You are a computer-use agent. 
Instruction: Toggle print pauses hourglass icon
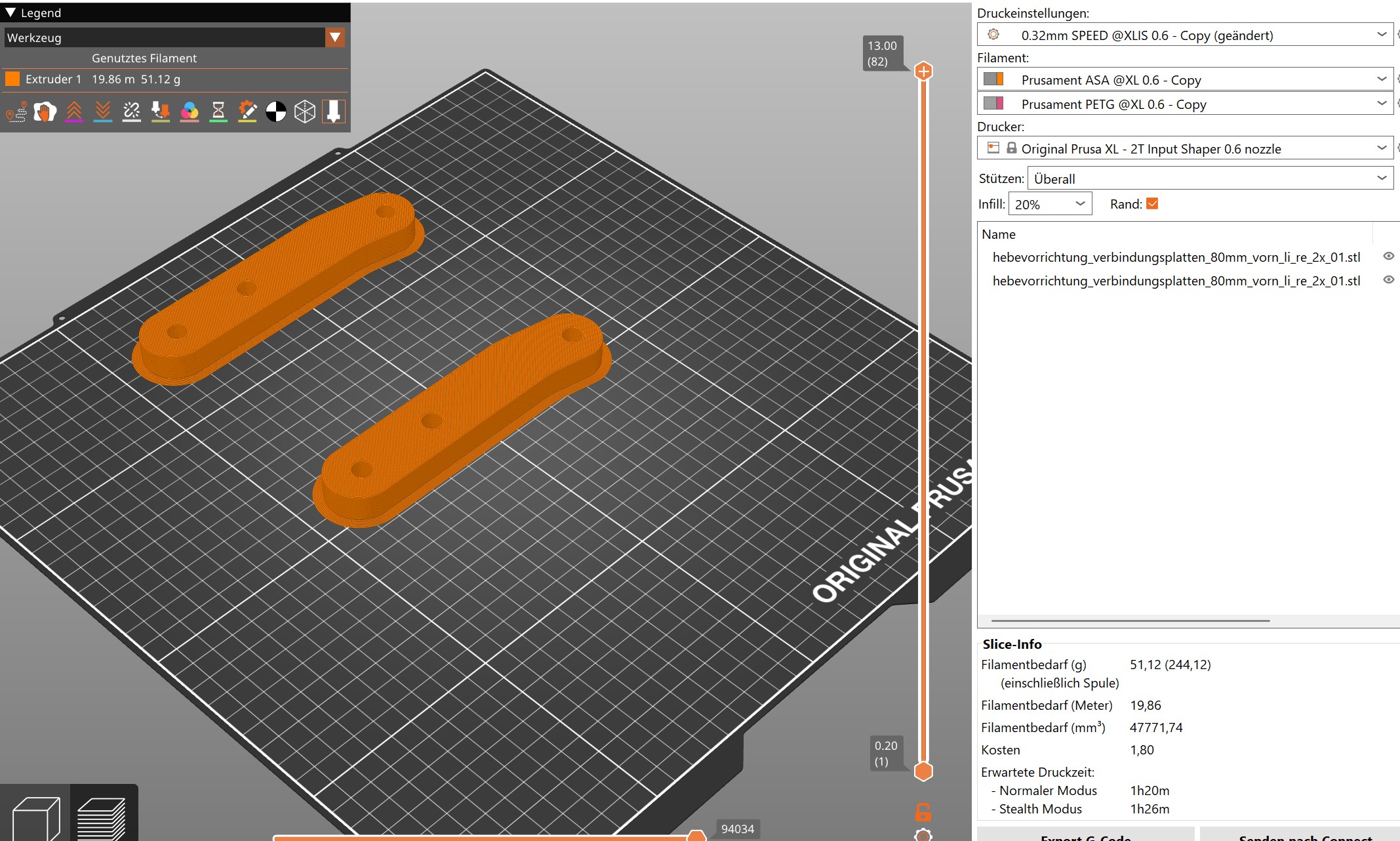pos(218,112)
